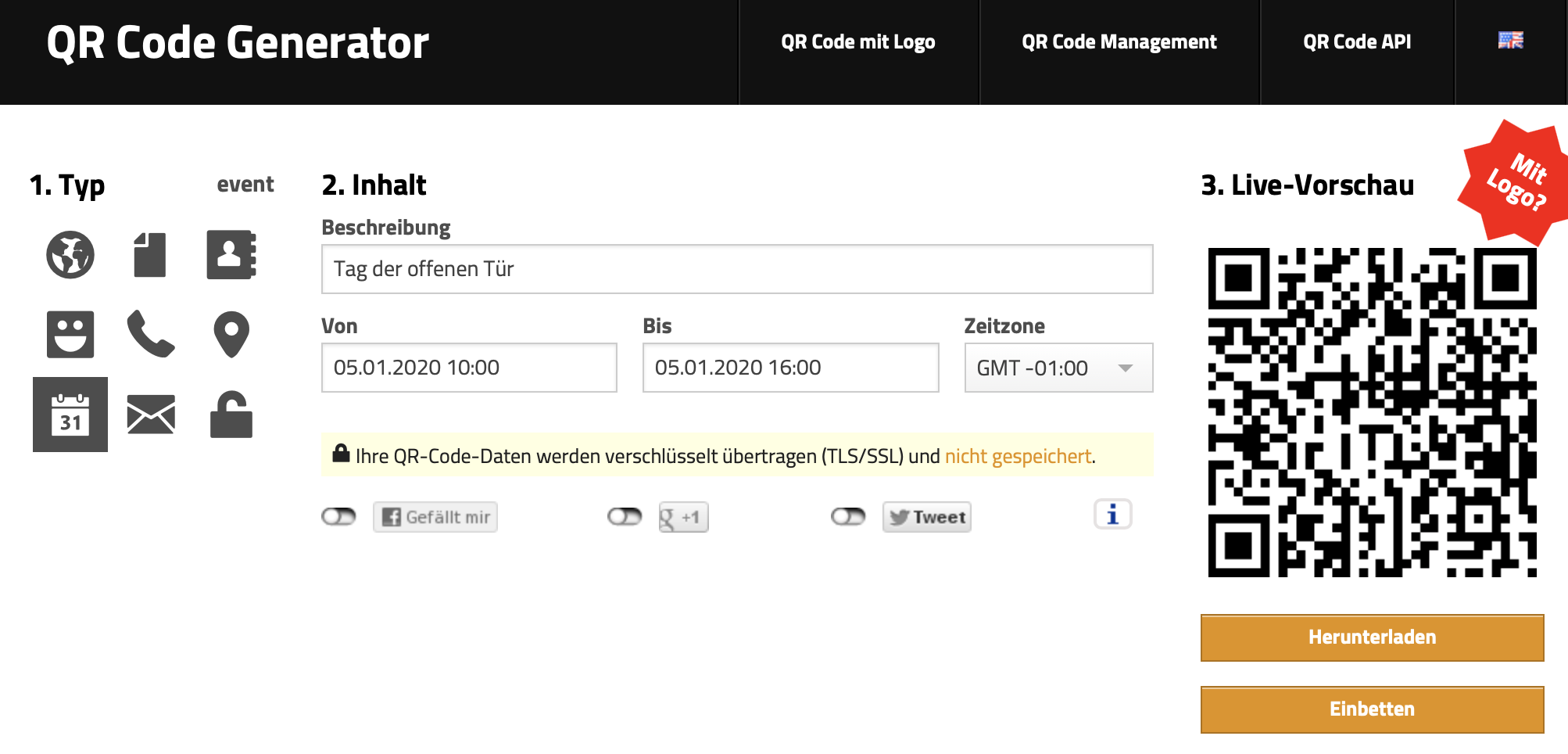
Task: Click the Herunterladen download button
Action: [1371, 637]
